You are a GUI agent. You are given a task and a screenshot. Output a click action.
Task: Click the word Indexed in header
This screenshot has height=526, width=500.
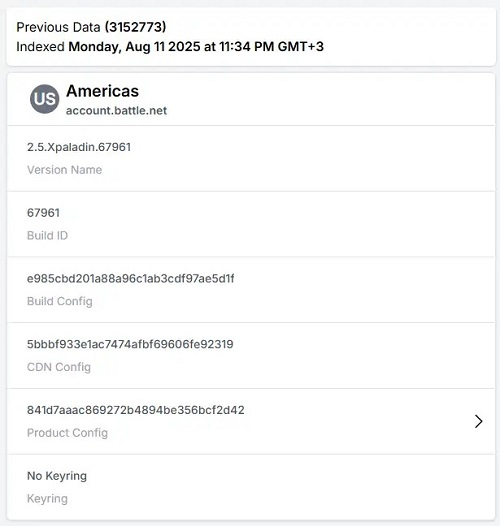40,47
